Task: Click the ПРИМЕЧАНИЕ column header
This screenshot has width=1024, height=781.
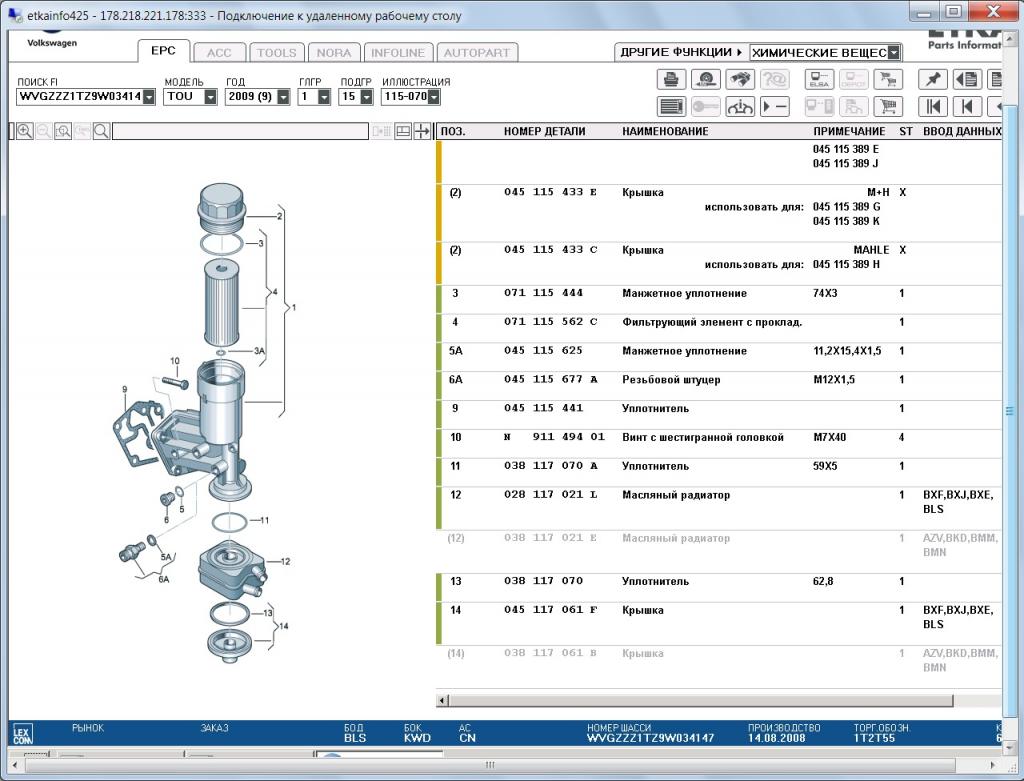Action: (x=850, y=131)
